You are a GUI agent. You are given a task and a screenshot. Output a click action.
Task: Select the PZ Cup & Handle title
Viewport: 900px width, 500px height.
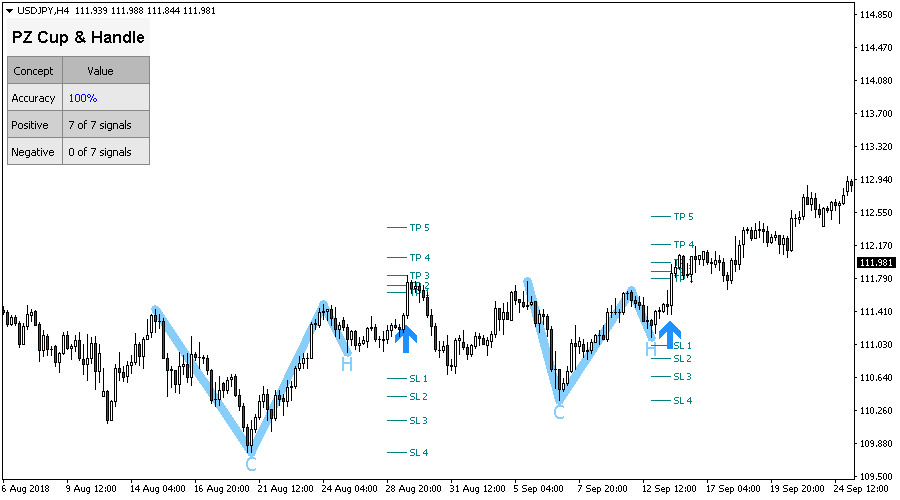coord(78,37)
